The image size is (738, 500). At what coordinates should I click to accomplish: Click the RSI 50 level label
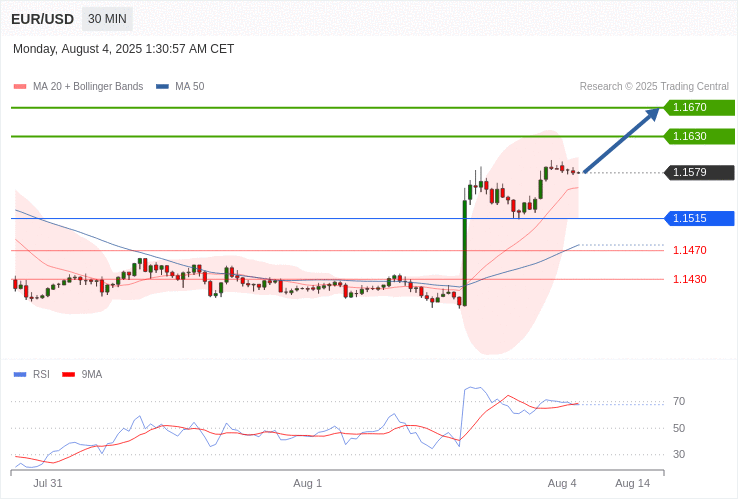click(679, 428)
